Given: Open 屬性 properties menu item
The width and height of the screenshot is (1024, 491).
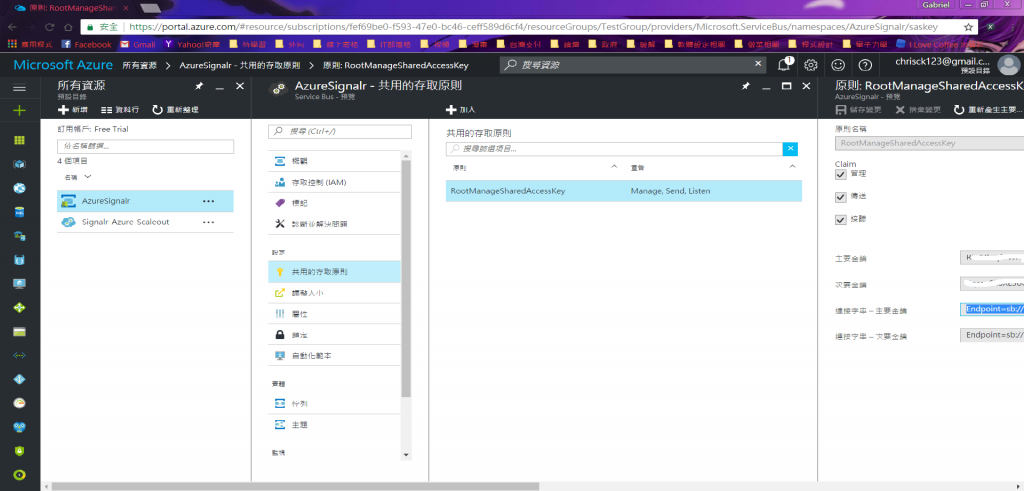Looking at the screenshot, I should tap(334, 314).
